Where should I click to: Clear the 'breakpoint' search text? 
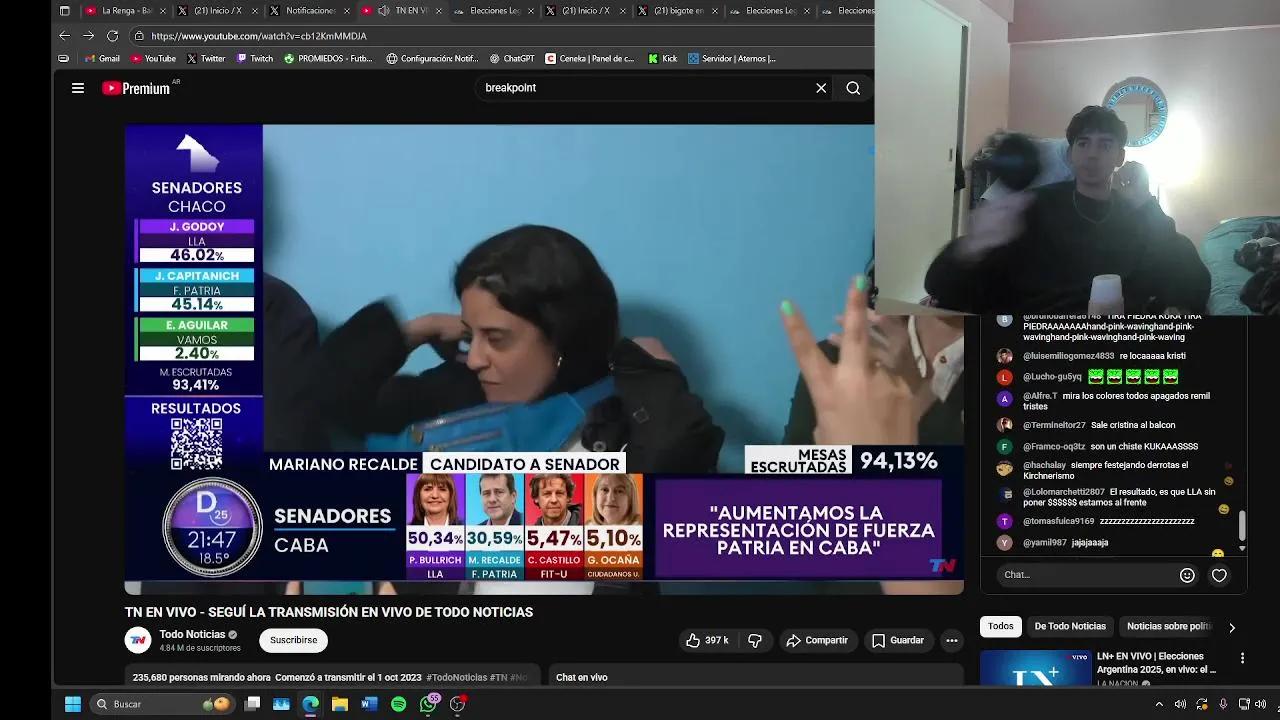[x=821, y=88]
